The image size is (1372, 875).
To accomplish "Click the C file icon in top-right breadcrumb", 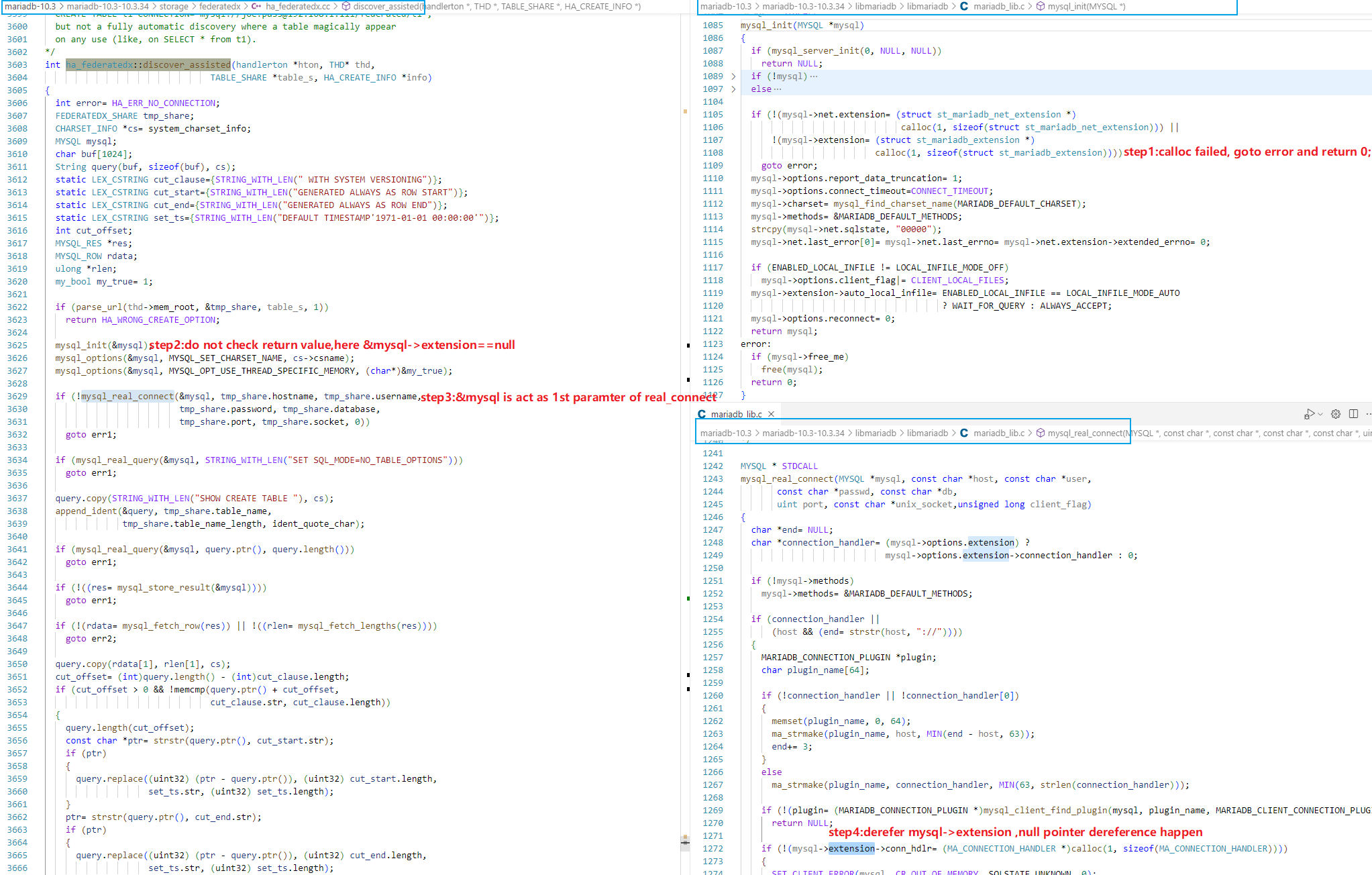I will point(964,6).
